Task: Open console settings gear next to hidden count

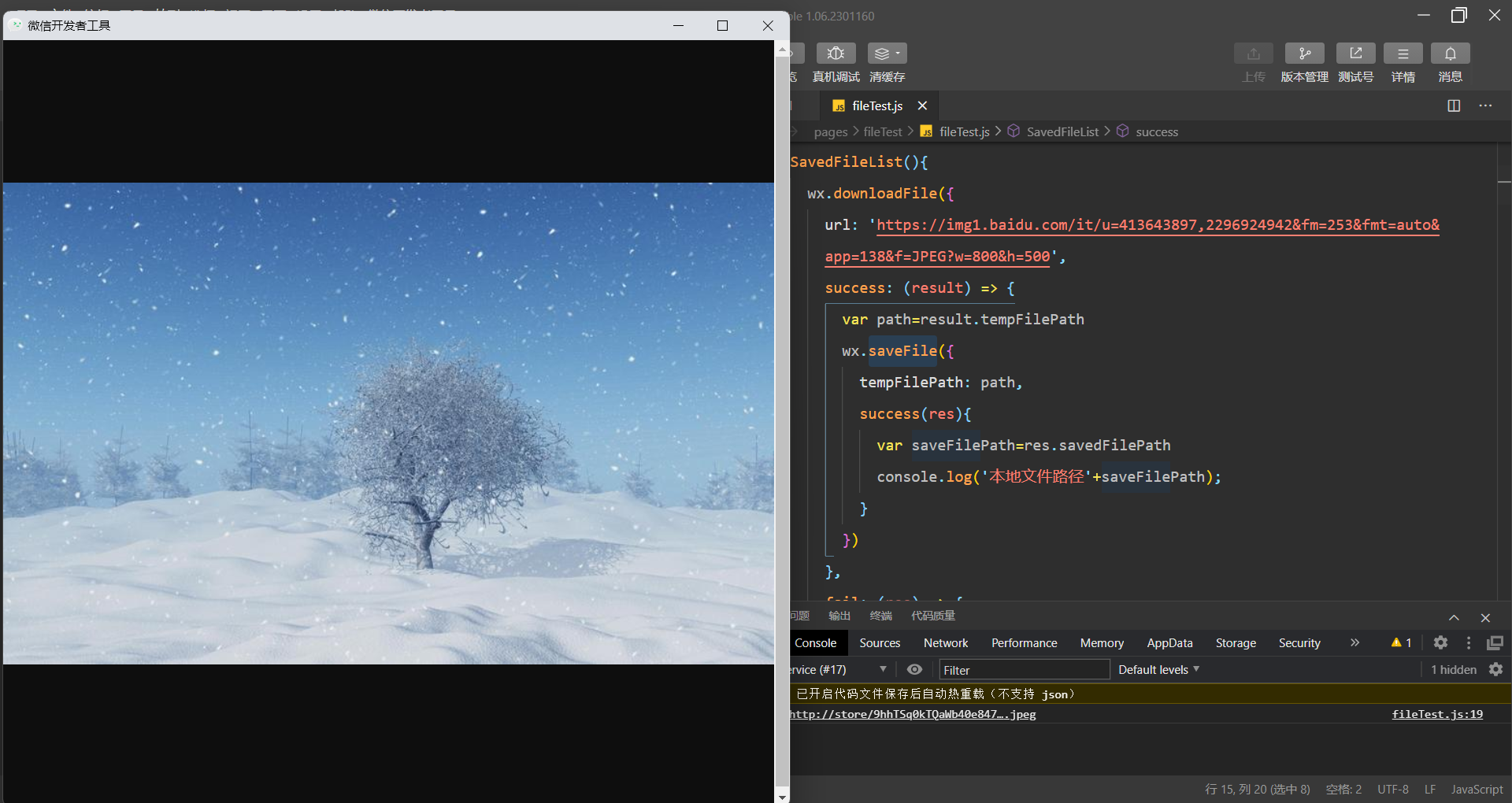Action: [x=1495, y=669]
